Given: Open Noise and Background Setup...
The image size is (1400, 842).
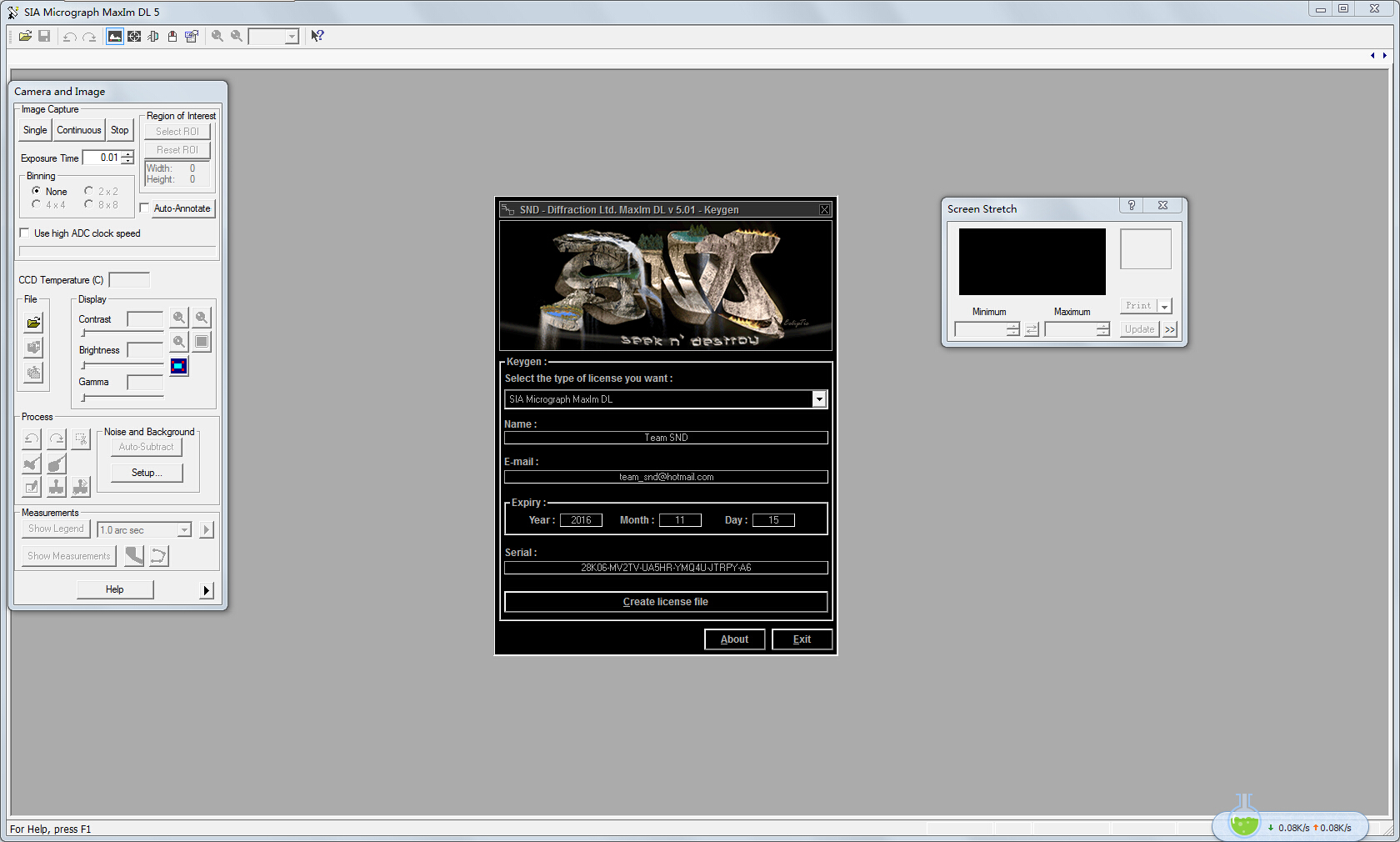Looking at the screenshot, I should click(147, 473).
